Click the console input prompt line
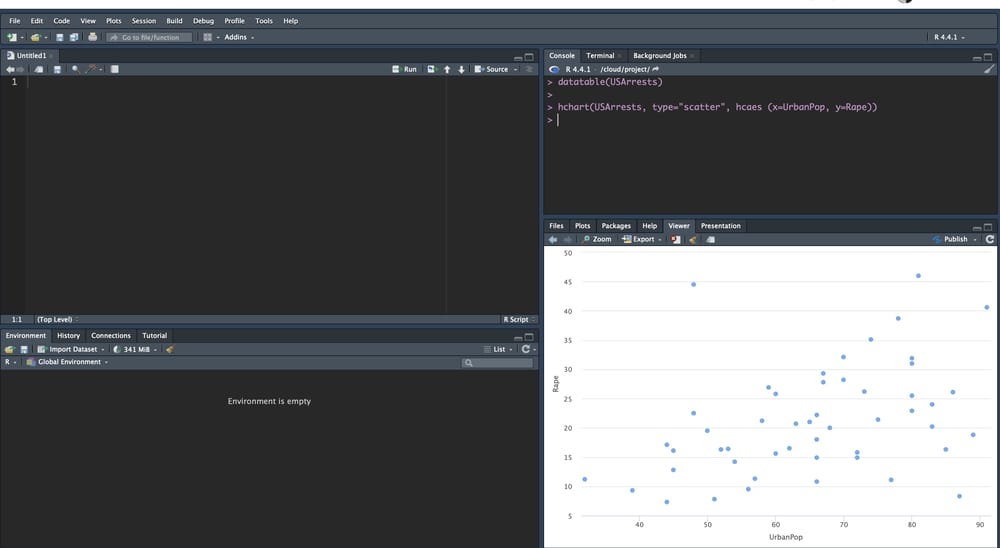 coord(768,120)
